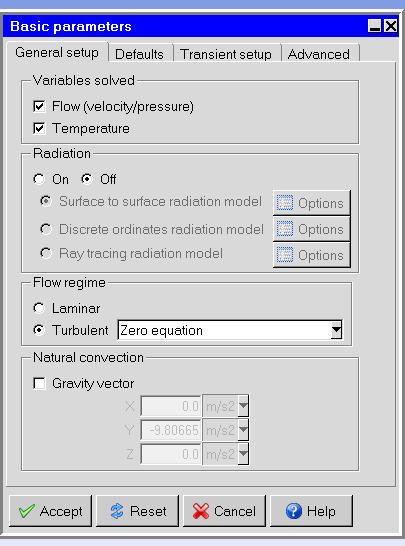Toggle the Temperature checkbox
405x546 pixels.
(x=39, y=128)
